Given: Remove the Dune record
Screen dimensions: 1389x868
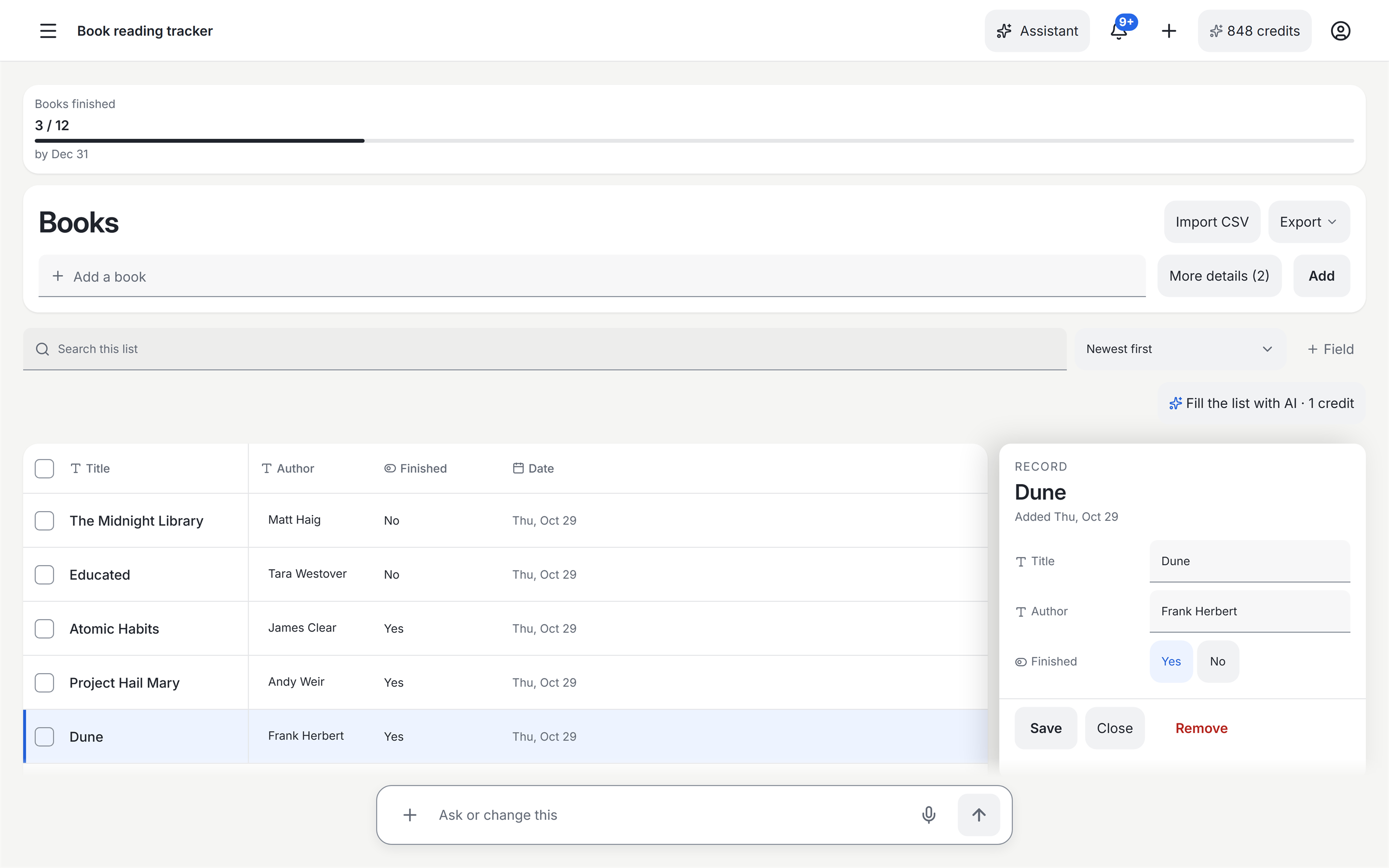Looking at the screenshot, I should point(1201,728).
